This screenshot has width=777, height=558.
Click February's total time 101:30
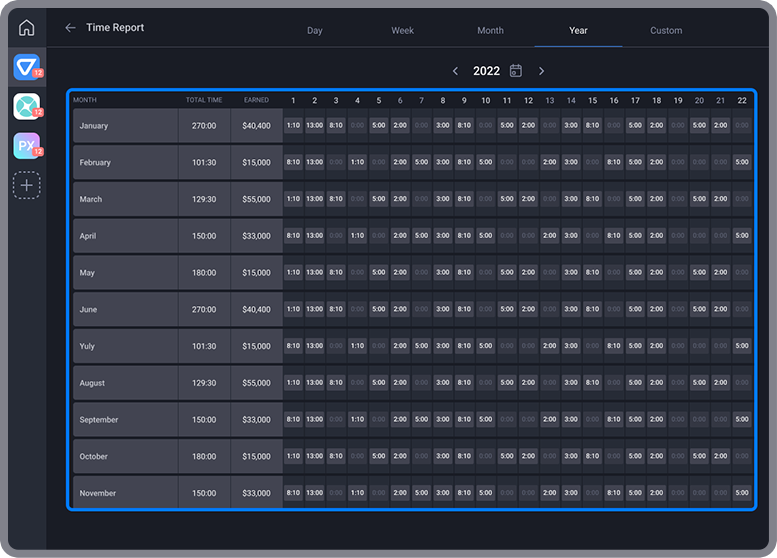coord(204,163)
